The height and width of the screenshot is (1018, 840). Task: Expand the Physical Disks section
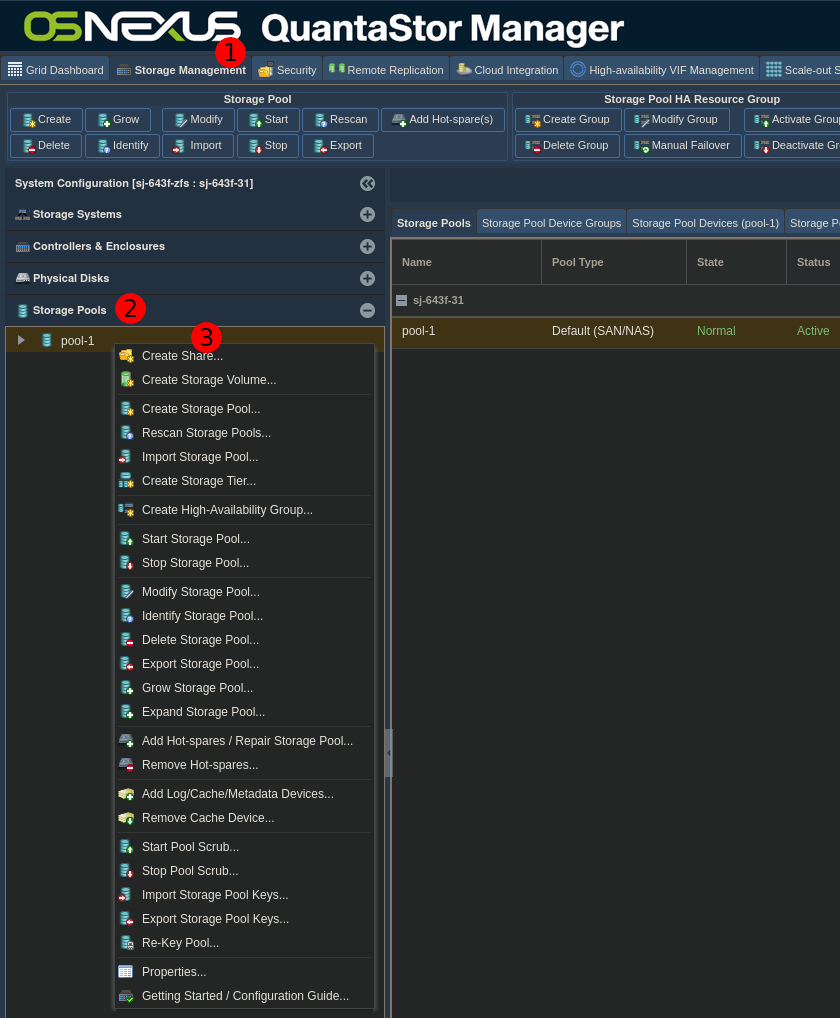coord(367,278)
